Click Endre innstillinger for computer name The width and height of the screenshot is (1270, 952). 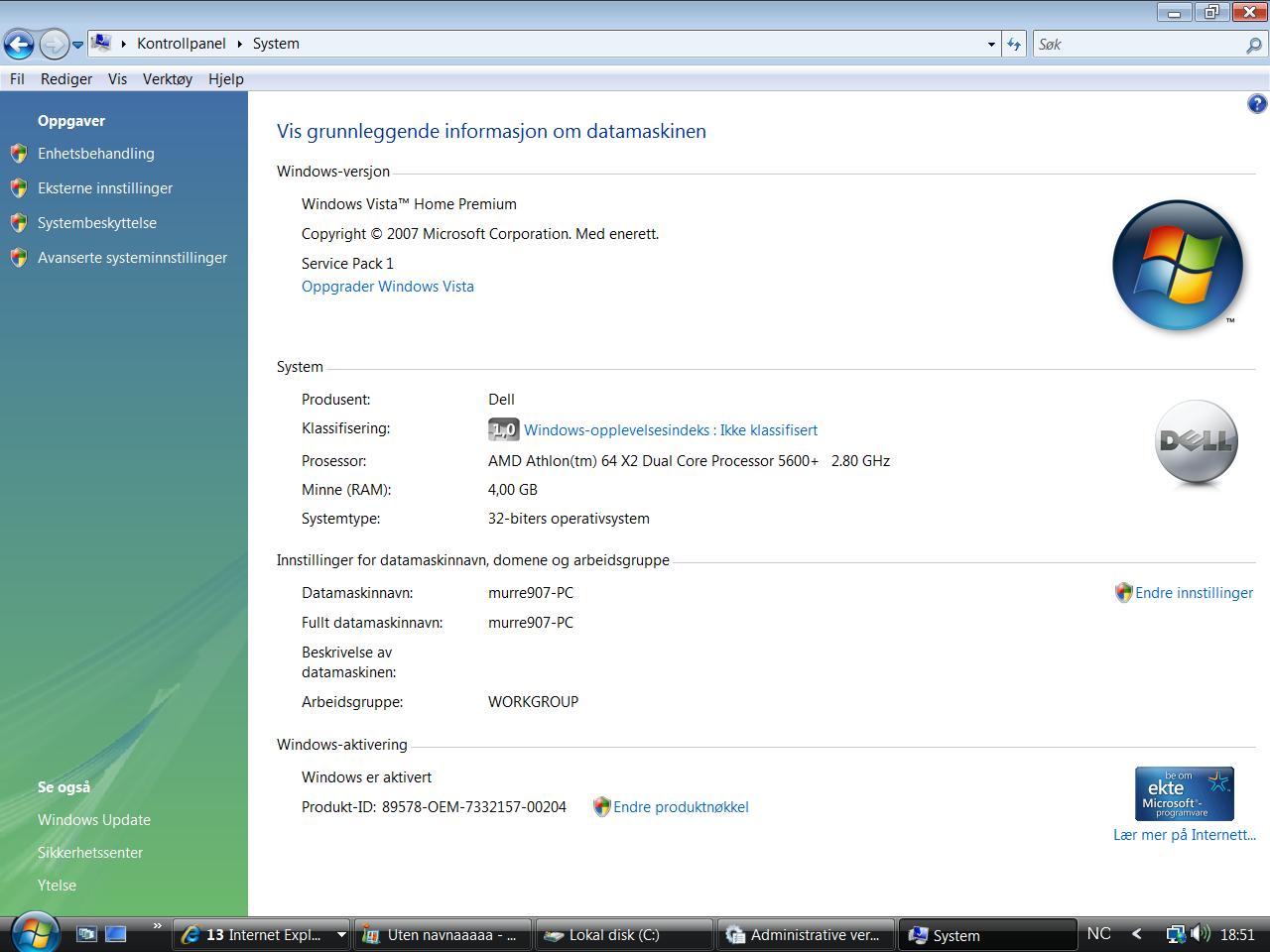click(1195, 593)
